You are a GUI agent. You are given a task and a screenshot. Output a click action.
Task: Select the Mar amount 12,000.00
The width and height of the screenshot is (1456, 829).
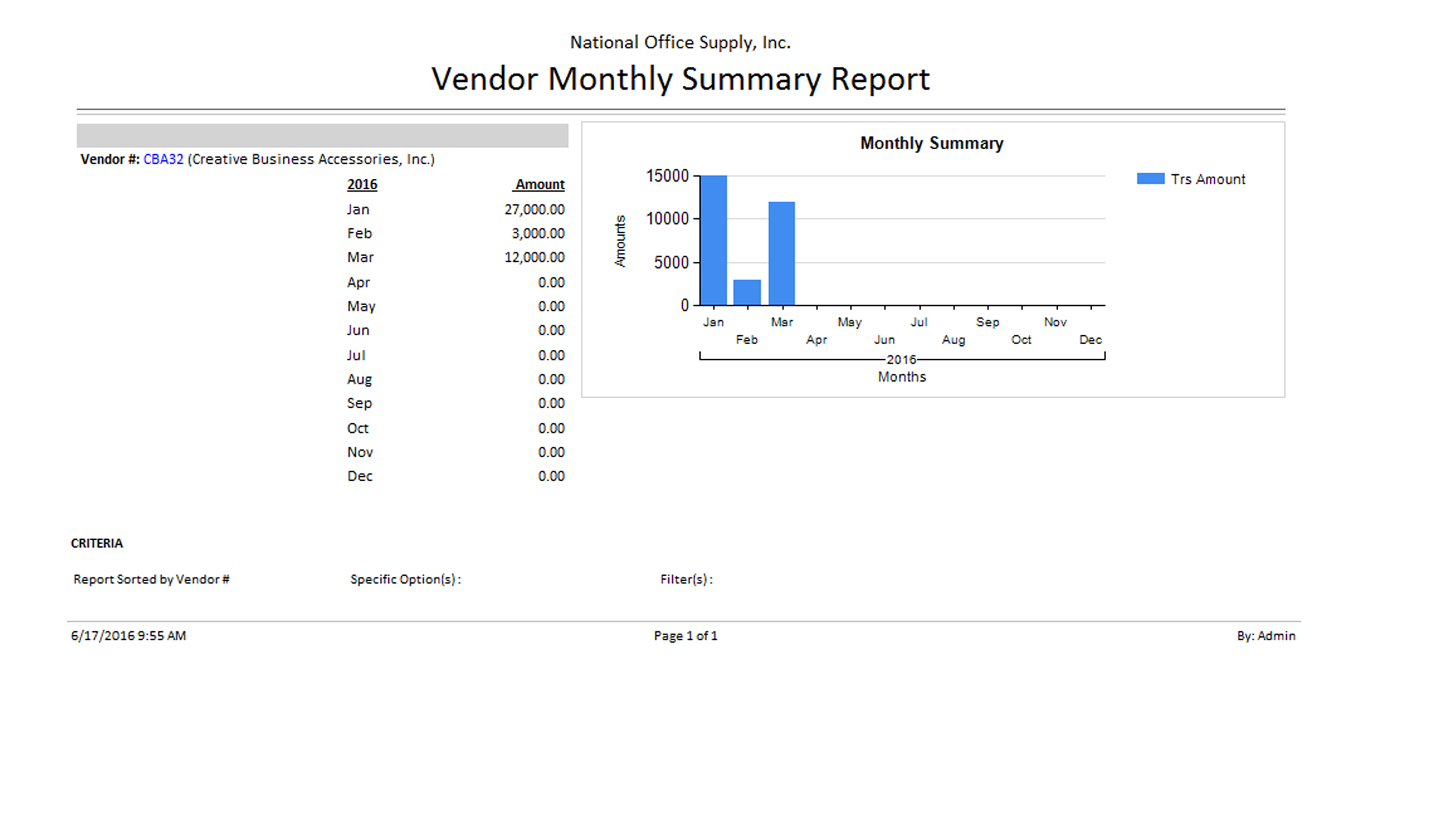tap(533, 257)
